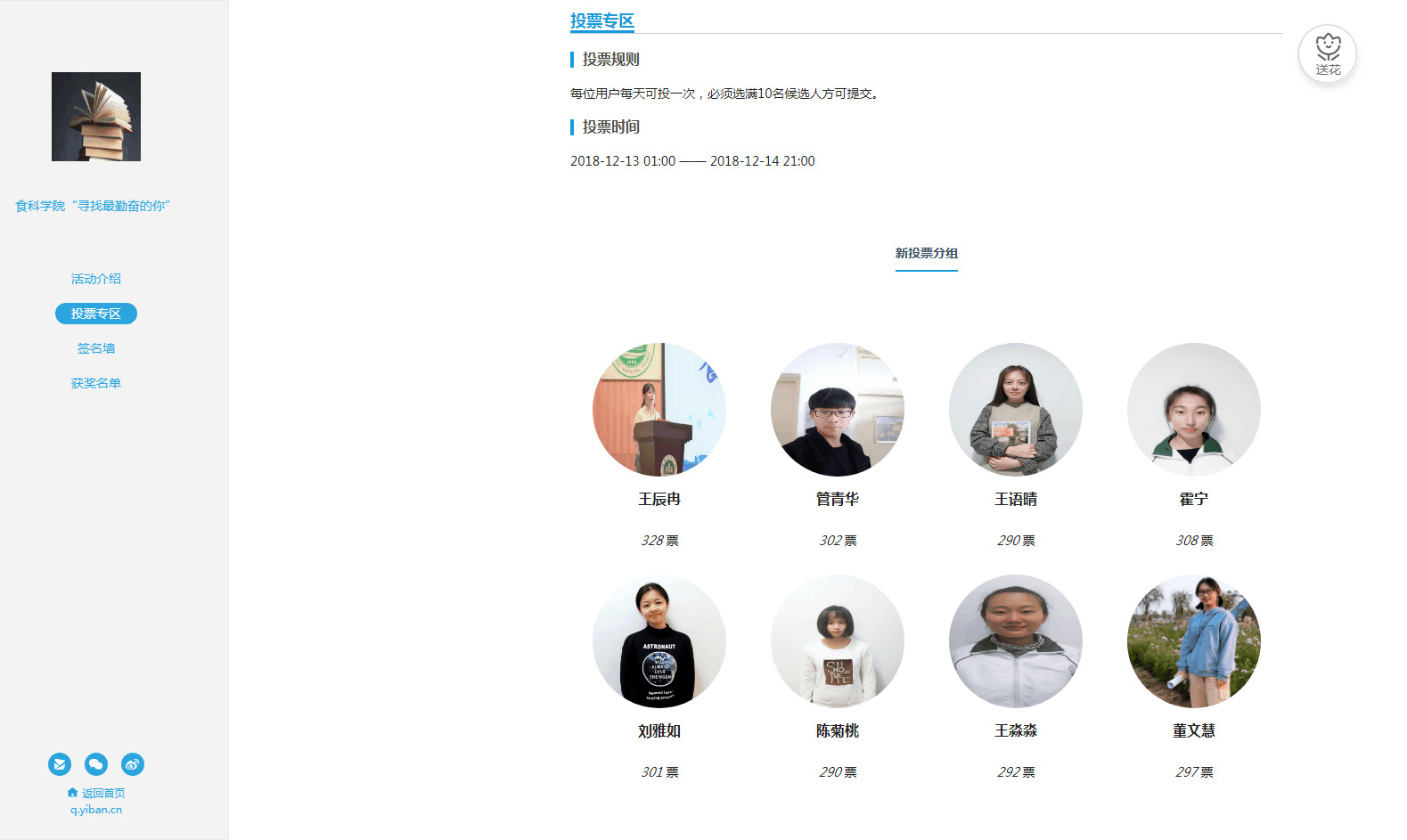Image resolution: width=1407 pixels, height=840 pixels.
Task: Go to 签名墙 page
Action: tap(96, 348)
